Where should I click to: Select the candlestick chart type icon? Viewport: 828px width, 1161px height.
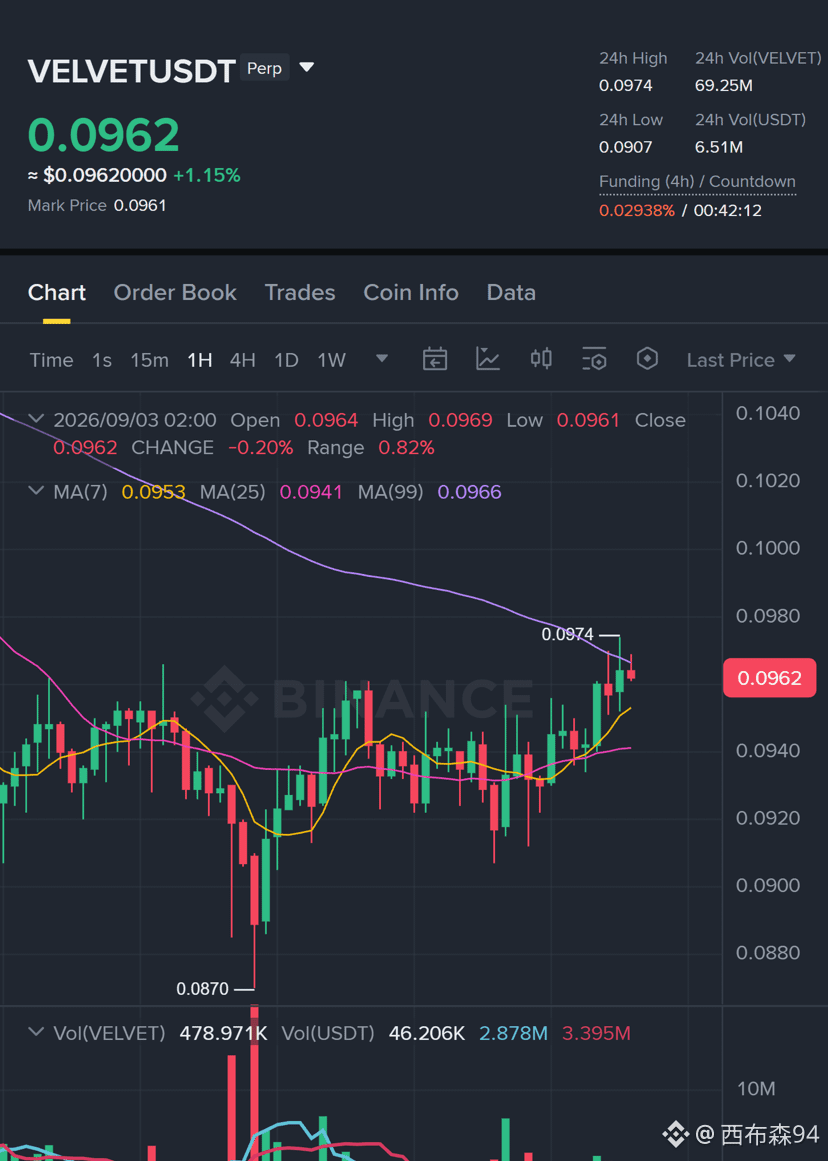pos(541,359)
